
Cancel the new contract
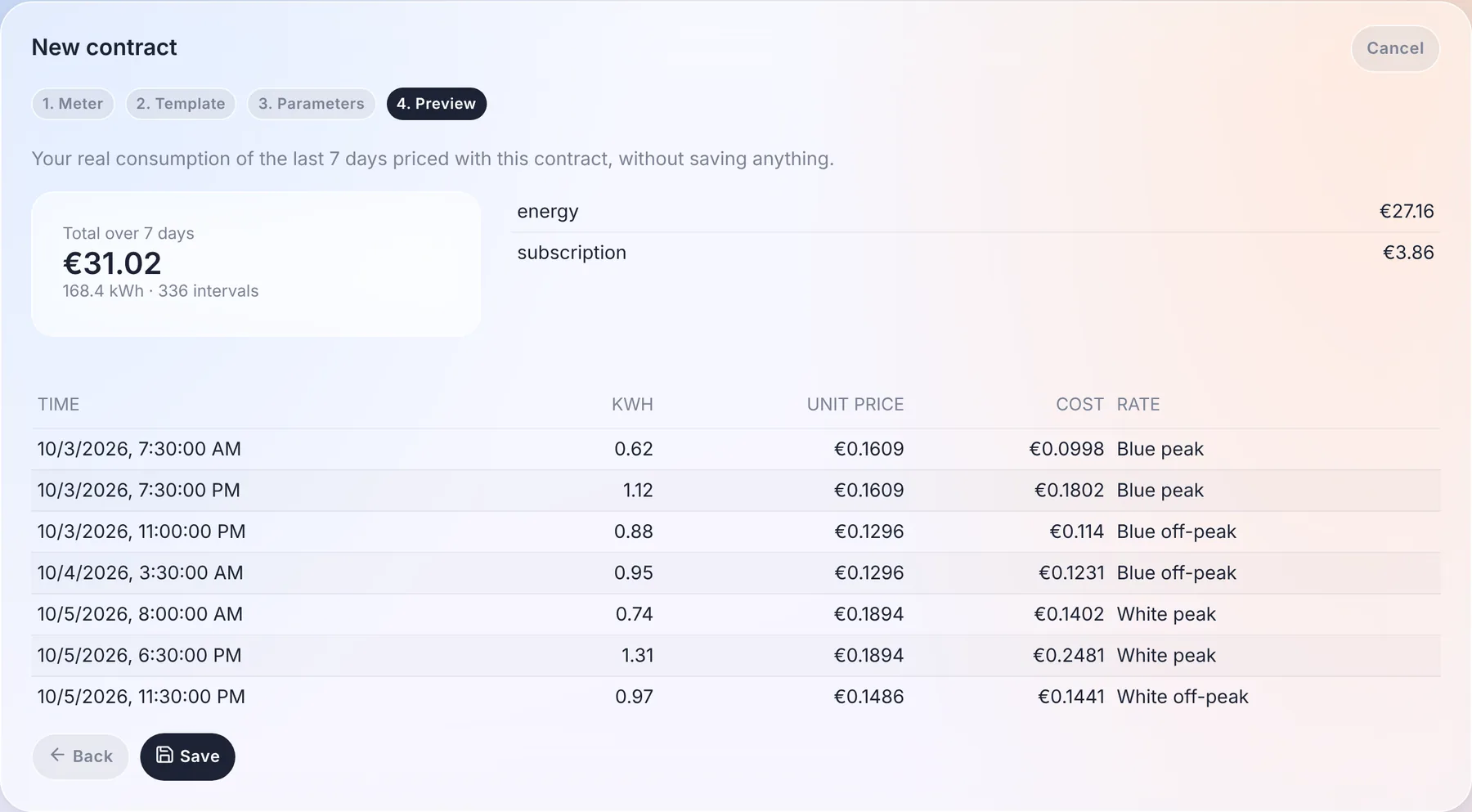[x=1395, y=48]
